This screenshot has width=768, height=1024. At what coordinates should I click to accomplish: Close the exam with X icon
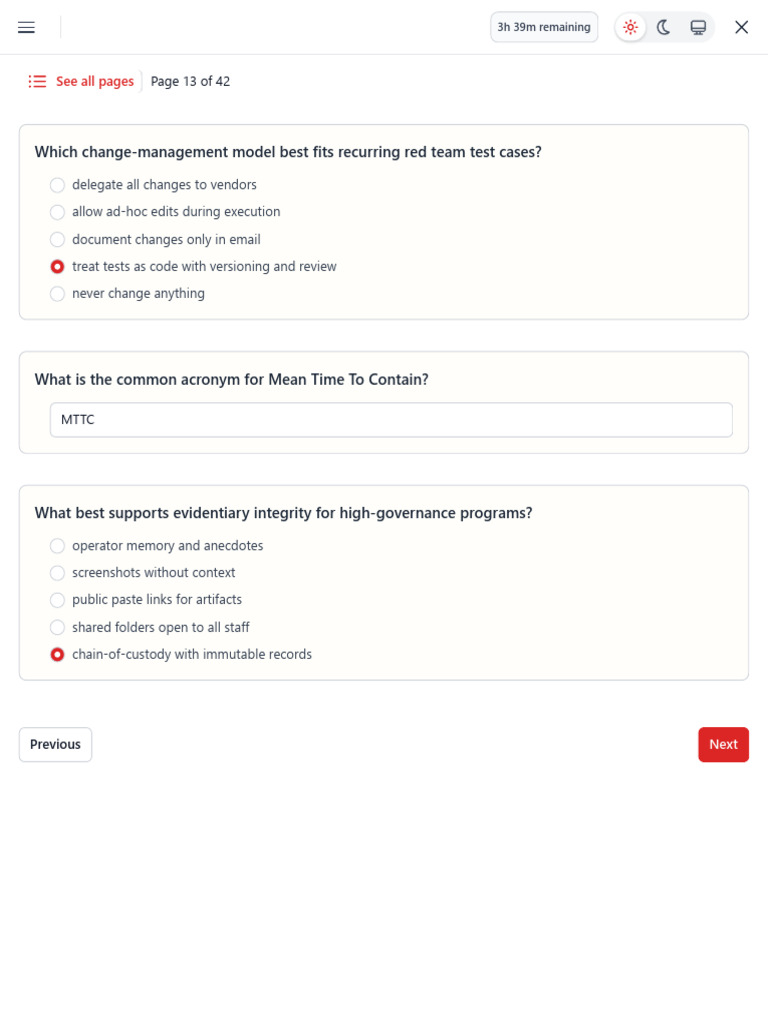point(741,27)
